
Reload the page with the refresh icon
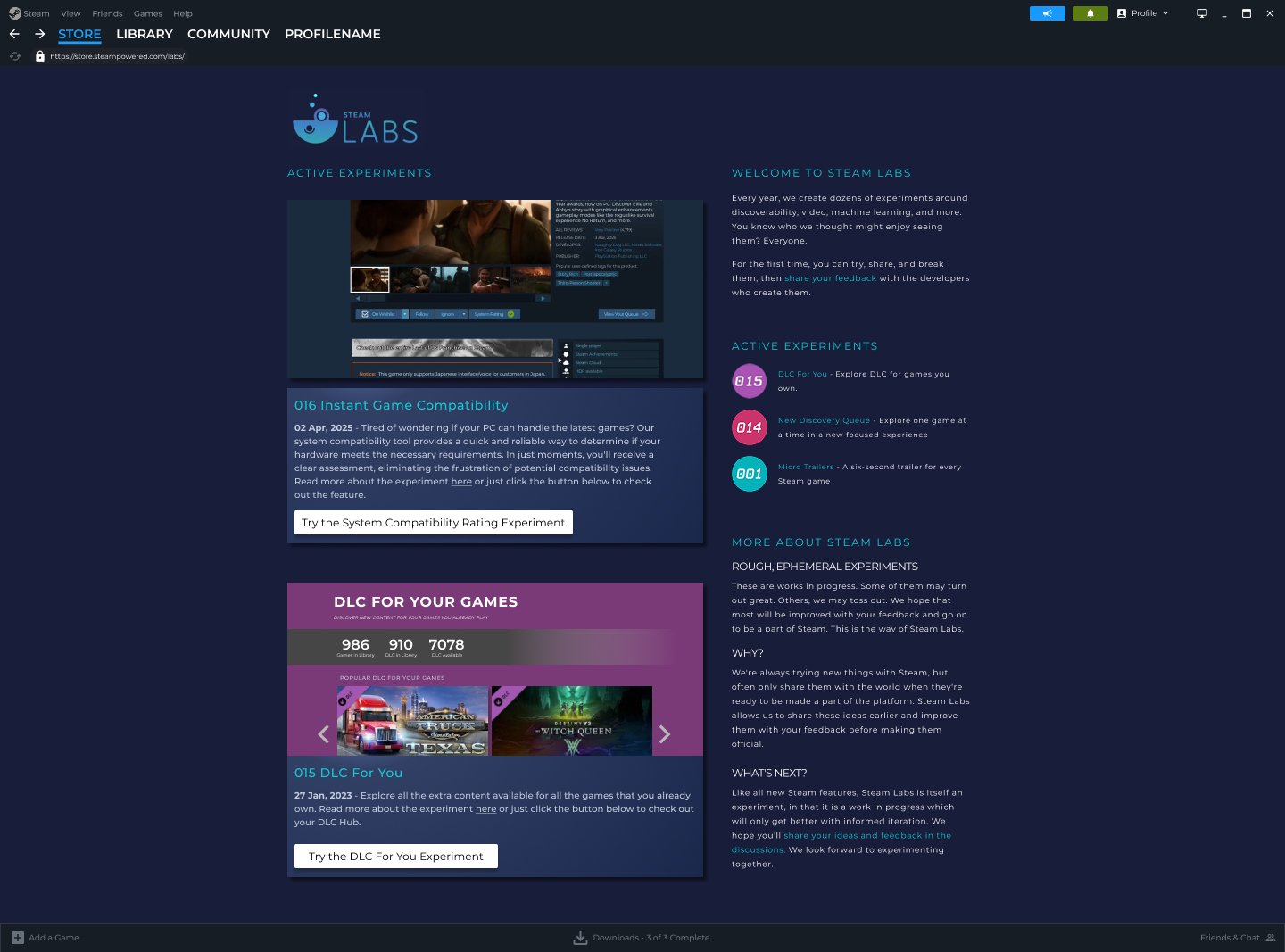15,56
